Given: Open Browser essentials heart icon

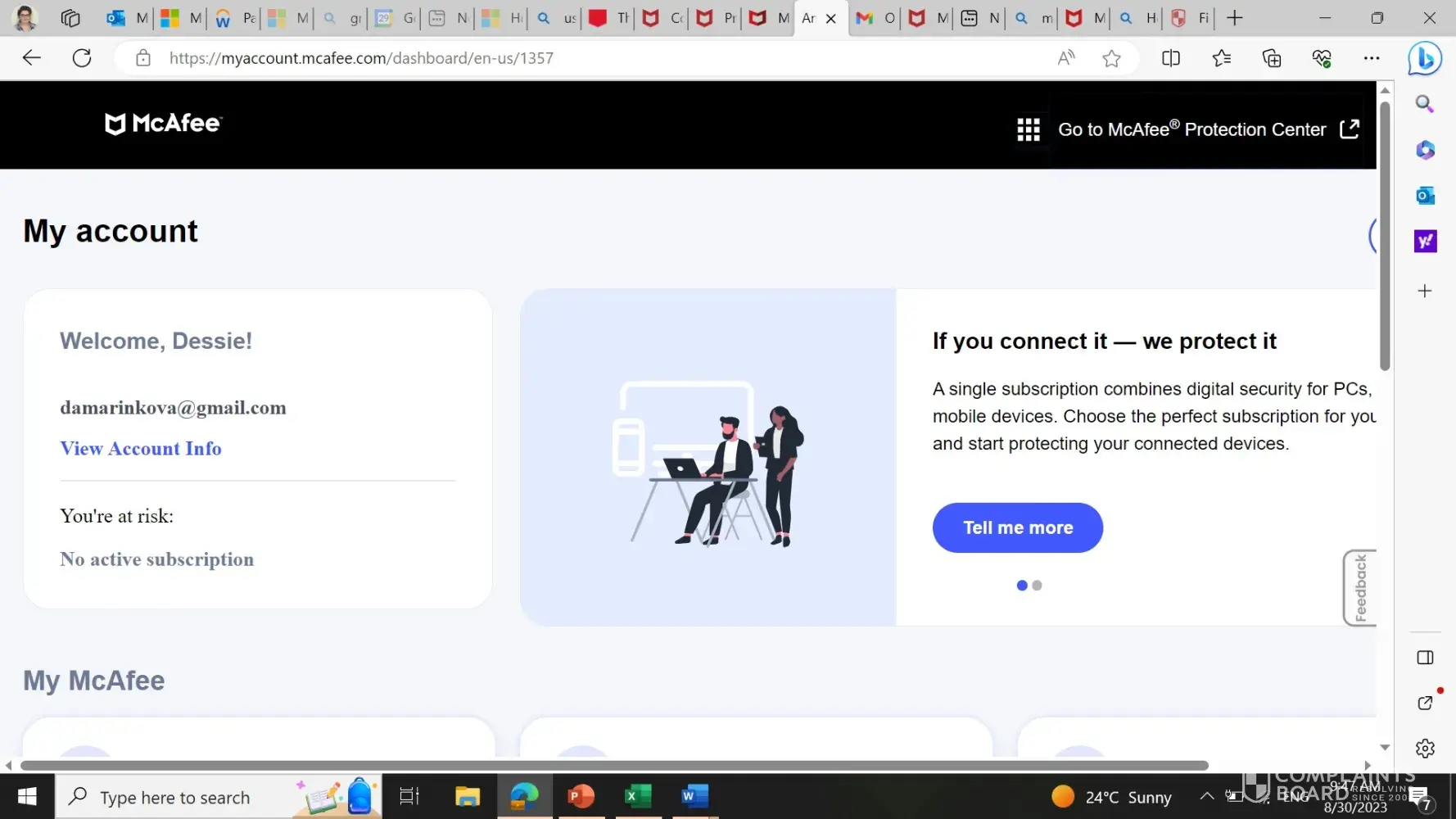Looking at the screenshot, I should (1322, 58).
